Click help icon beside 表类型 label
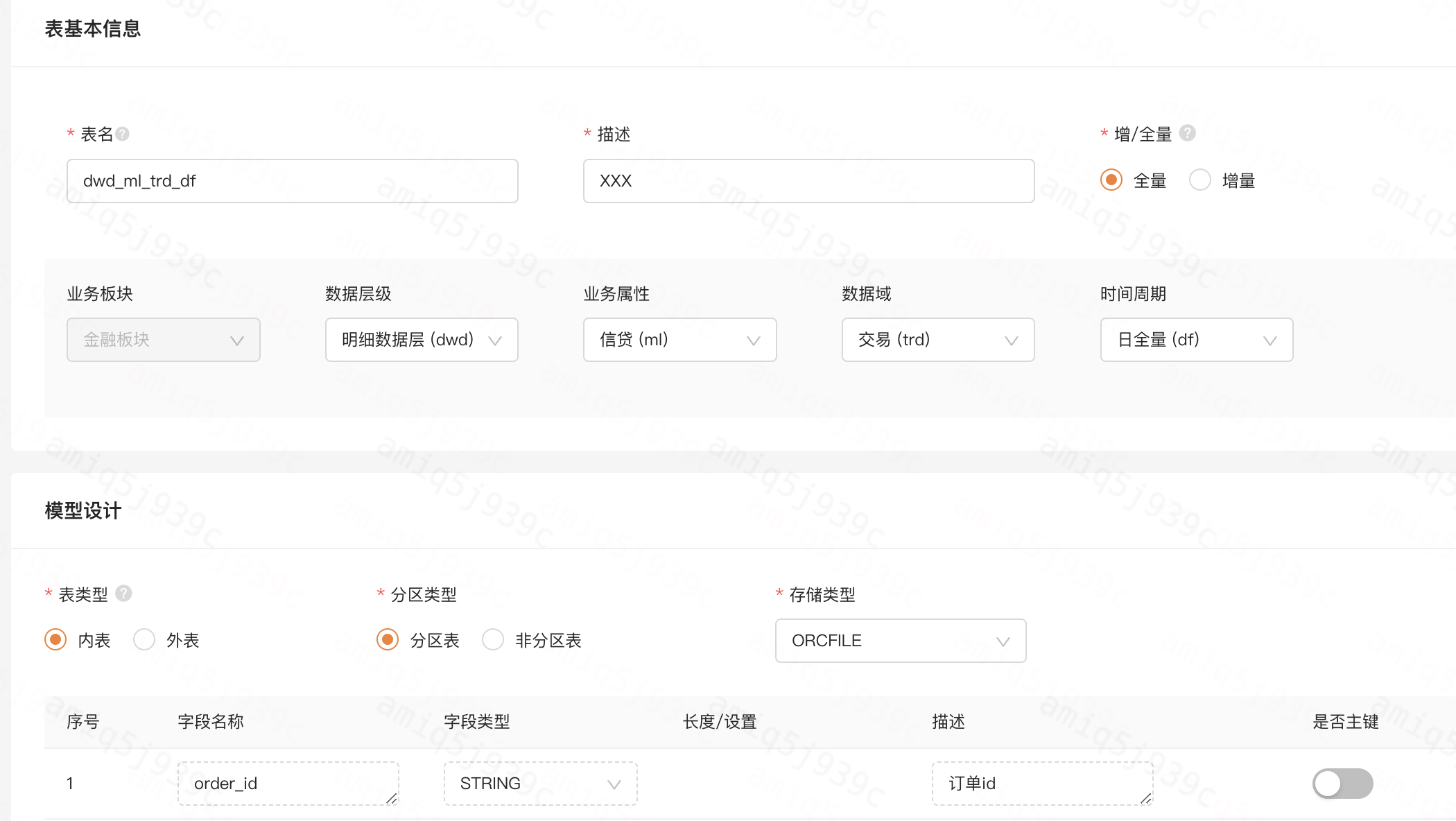The width and height of the screenshot is (1456, 821). click(123, 594)
